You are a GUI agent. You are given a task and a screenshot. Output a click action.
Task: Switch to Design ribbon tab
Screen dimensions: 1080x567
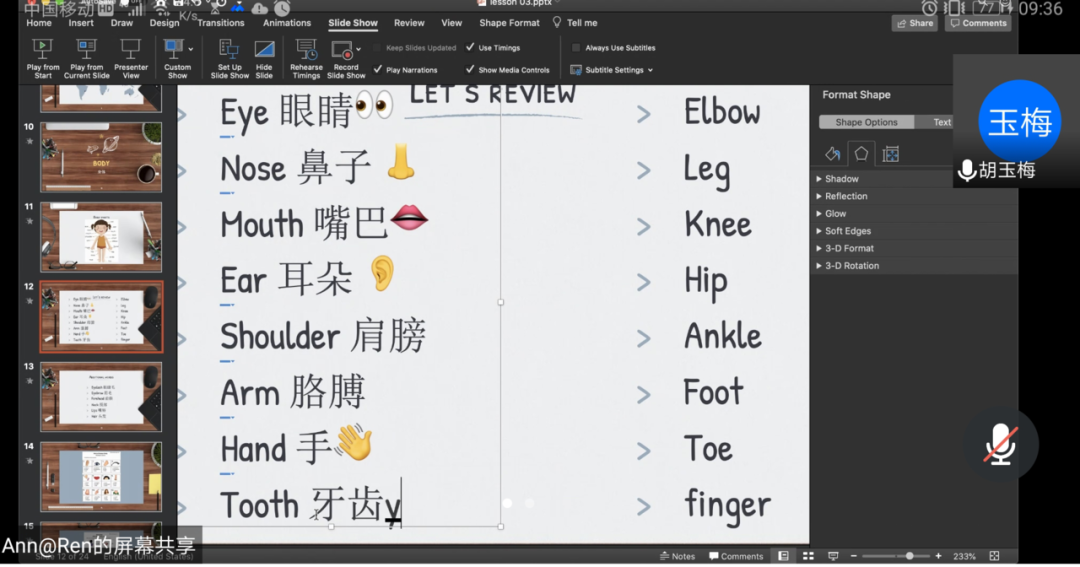point(164,23)
